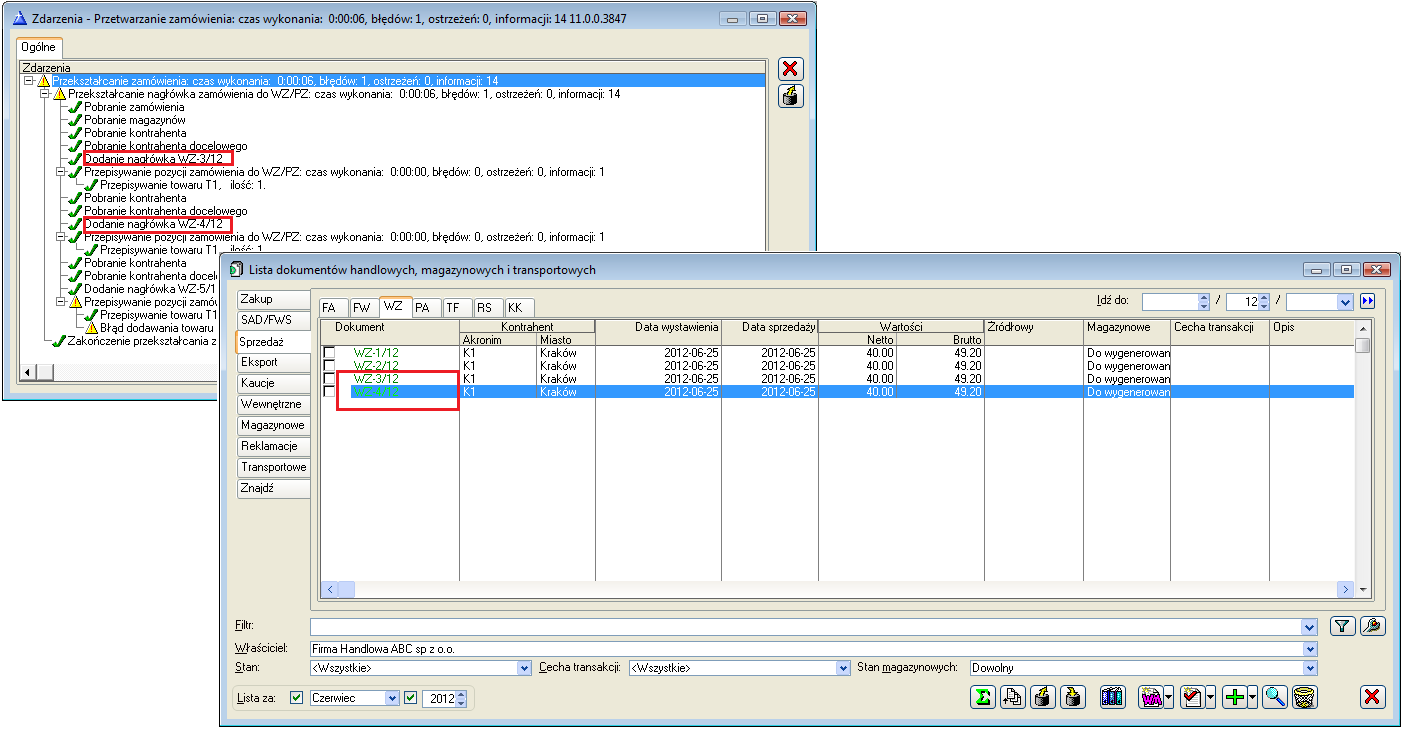This screenshot has height=730, width=1404.
Task: Click the copy documents icon next to sigma
Action: point(1013,697)
